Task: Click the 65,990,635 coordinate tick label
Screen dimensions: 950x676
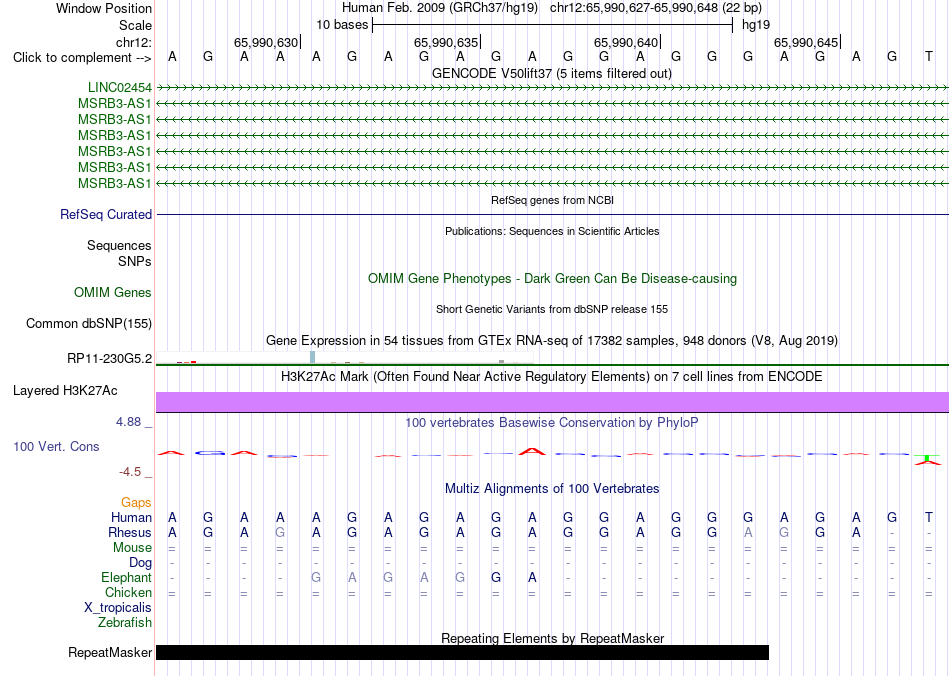Action: (446, 42)
